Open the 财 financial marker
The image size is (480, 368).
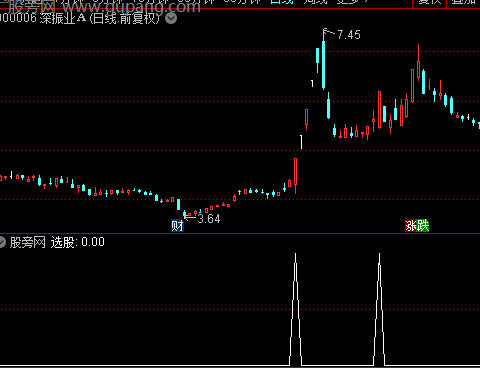[x=177, y=226]
